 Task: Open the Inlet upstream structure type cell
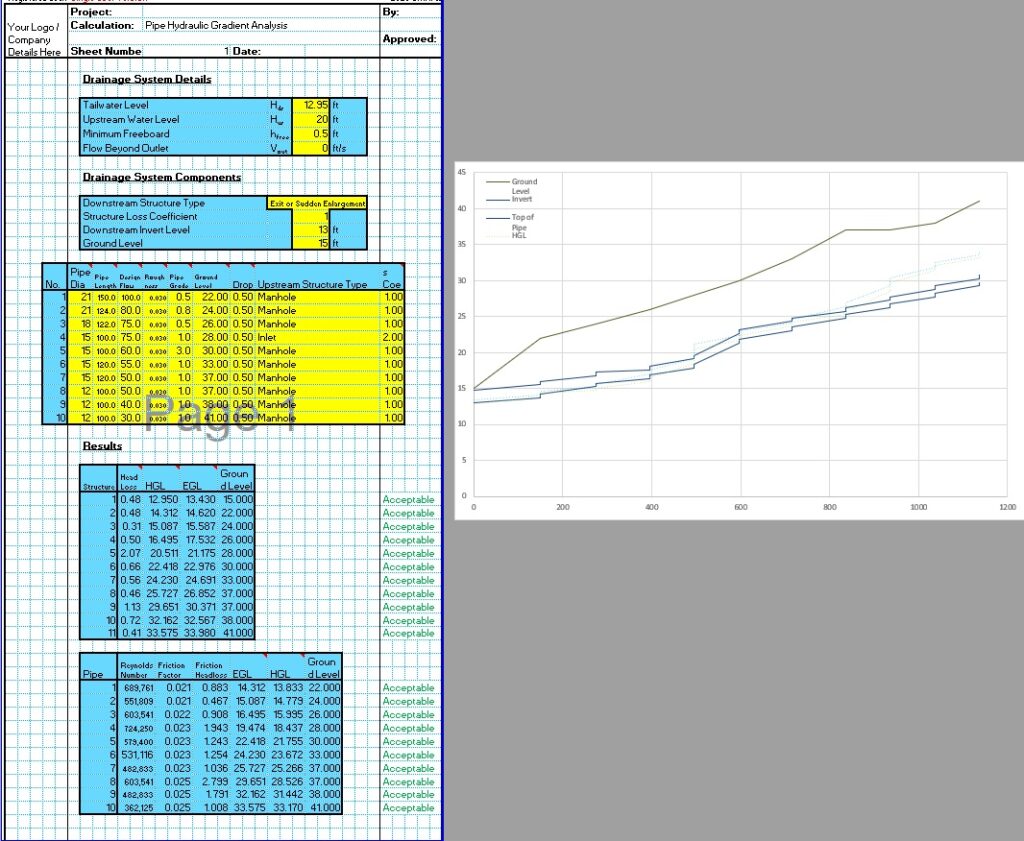[x=312, y=338]
